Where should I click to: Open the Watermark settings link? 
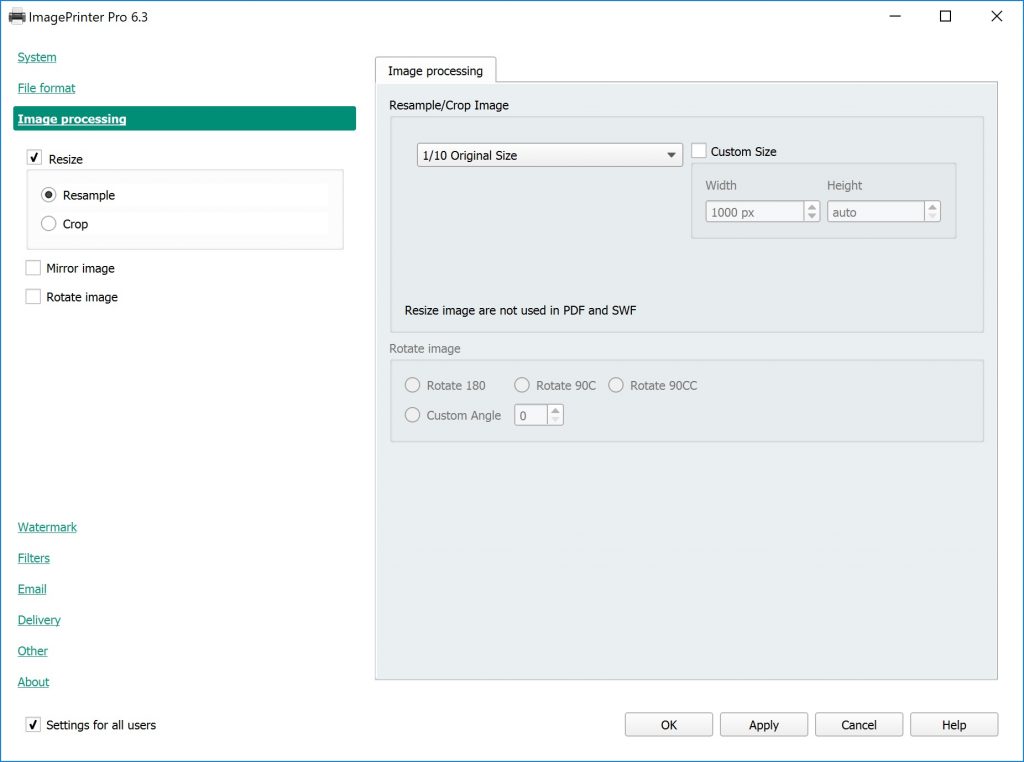[47, 527]
